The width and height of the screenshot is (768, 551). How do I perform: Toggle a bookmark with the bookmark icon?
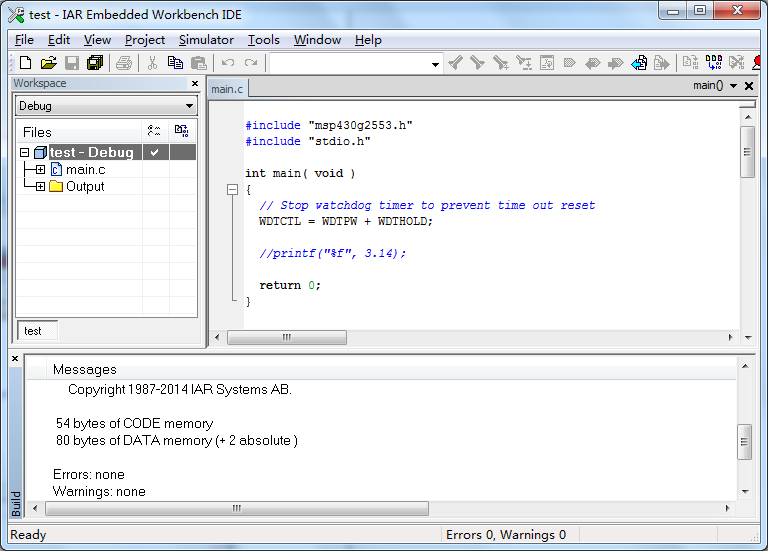[569, 63]
